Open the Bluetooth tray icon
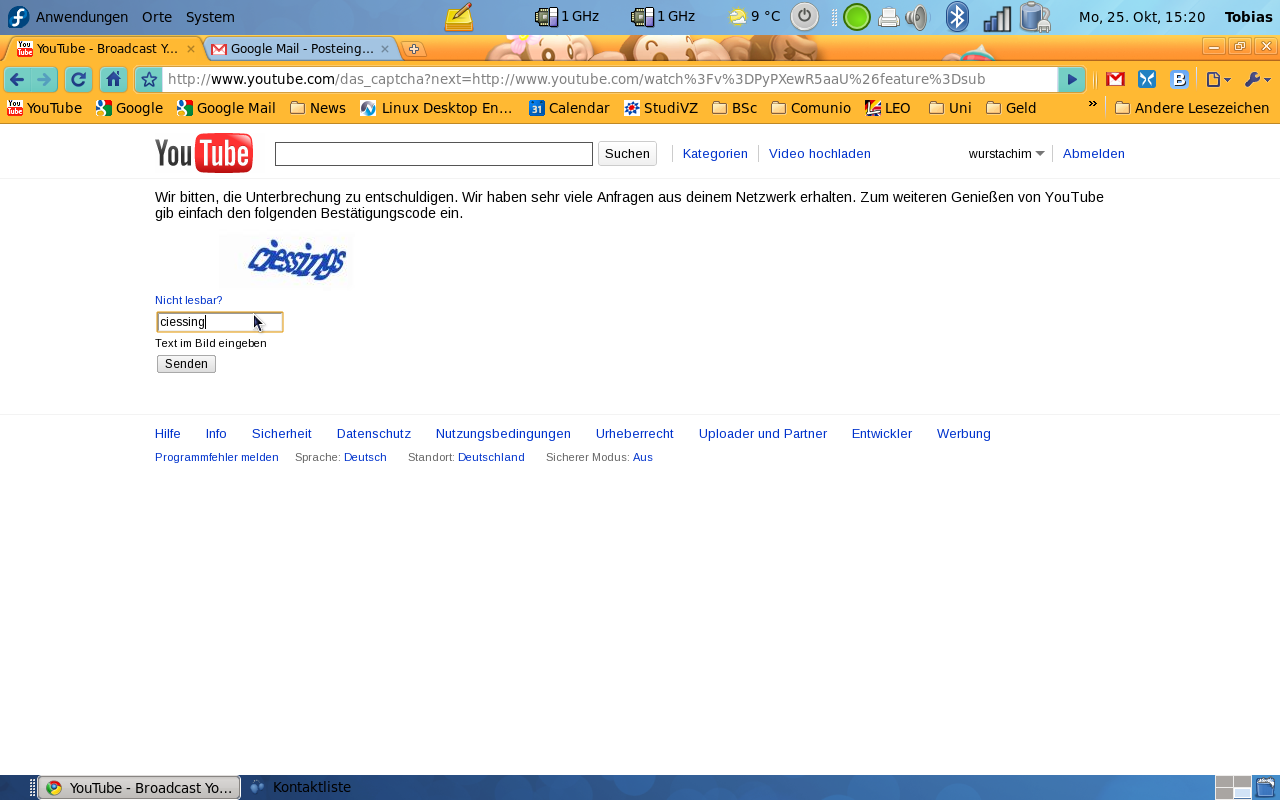Viewport: 1280px width, 800px height. [x=957, y=17]
